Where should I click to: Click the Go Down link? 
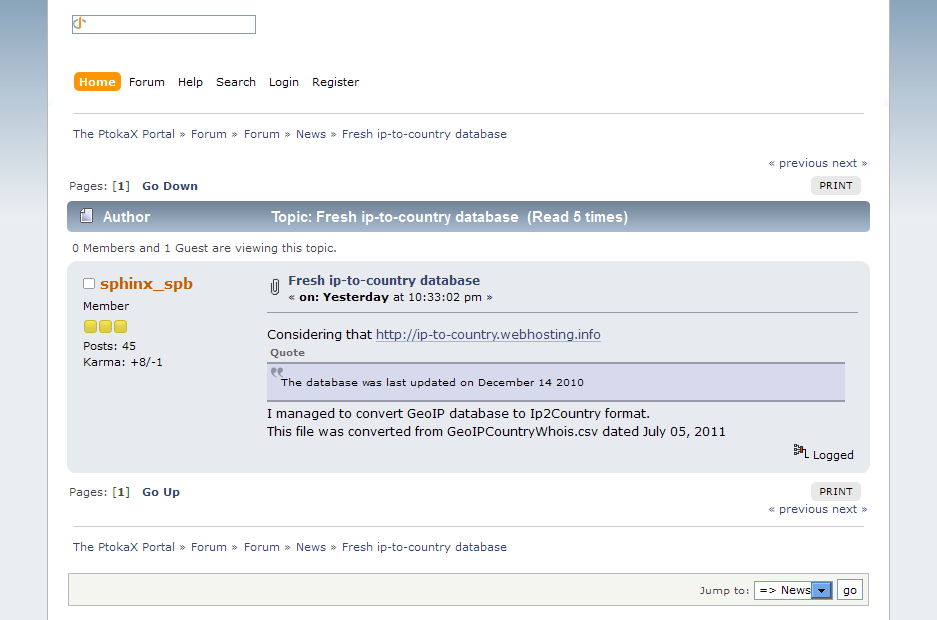point(170,186)
